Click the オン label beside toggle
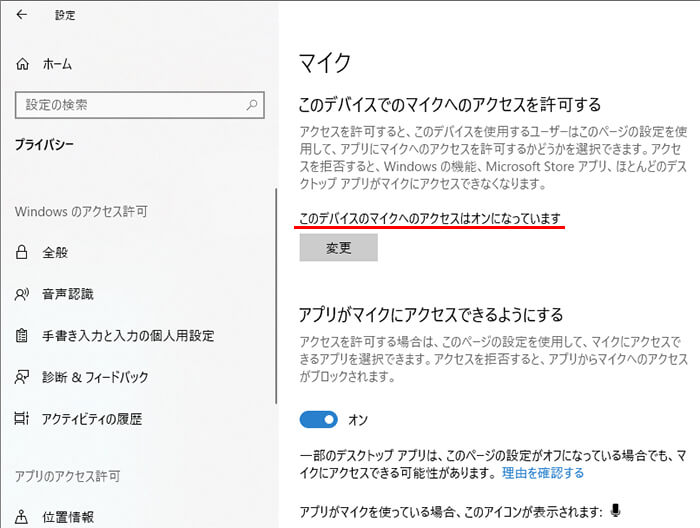The height and width of the screenshot is (528, 700). coord(358,420)
